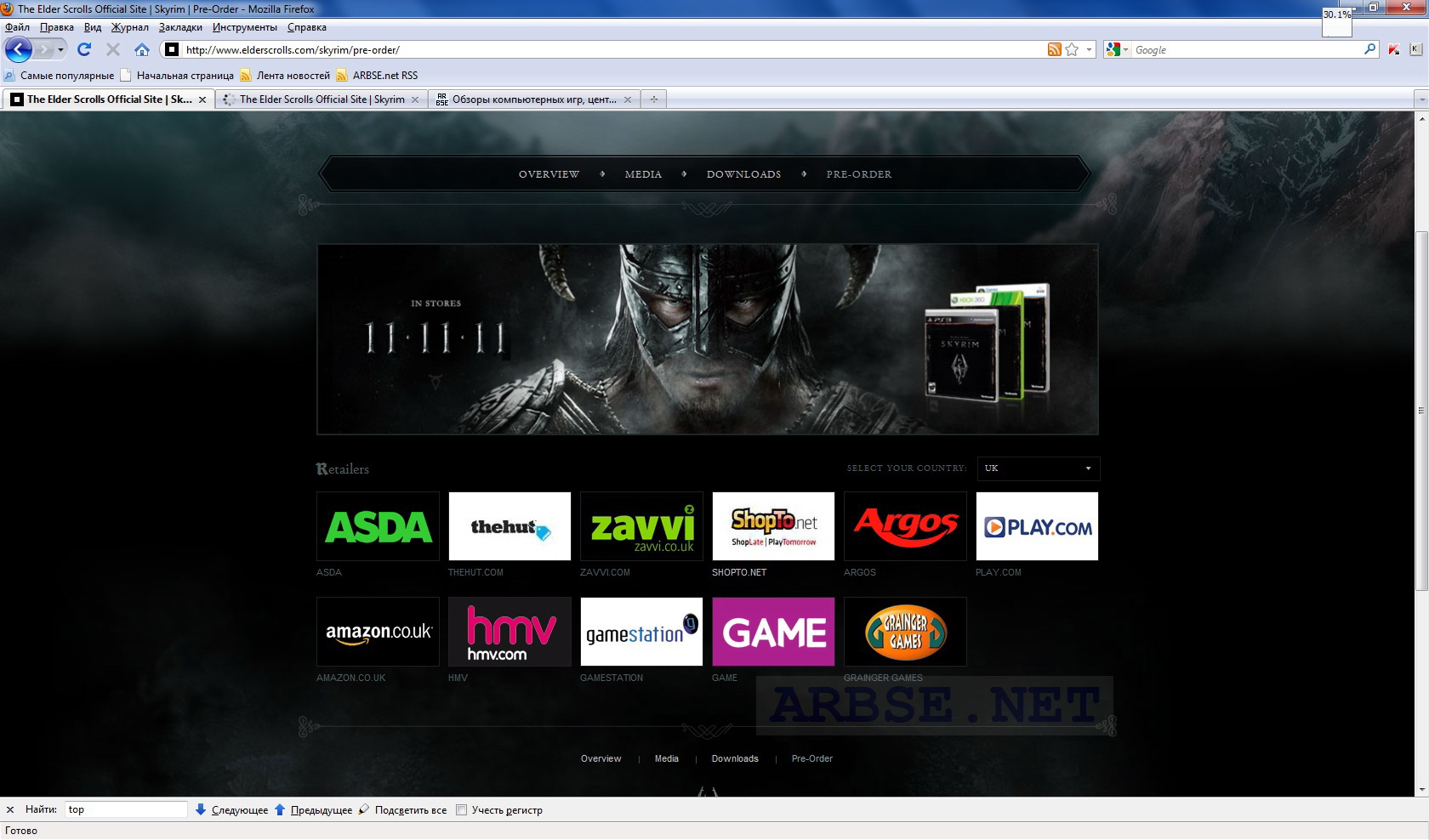The height and width of the screenshot is (840, 1429).
Task: Click the Найти find text field
Action: pos(126,809)
